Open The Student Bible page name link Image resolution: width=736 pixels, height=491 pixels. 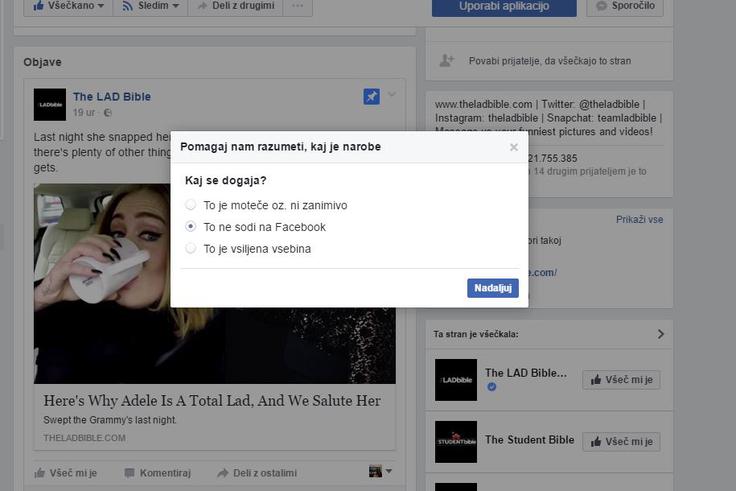click(529, 440)
